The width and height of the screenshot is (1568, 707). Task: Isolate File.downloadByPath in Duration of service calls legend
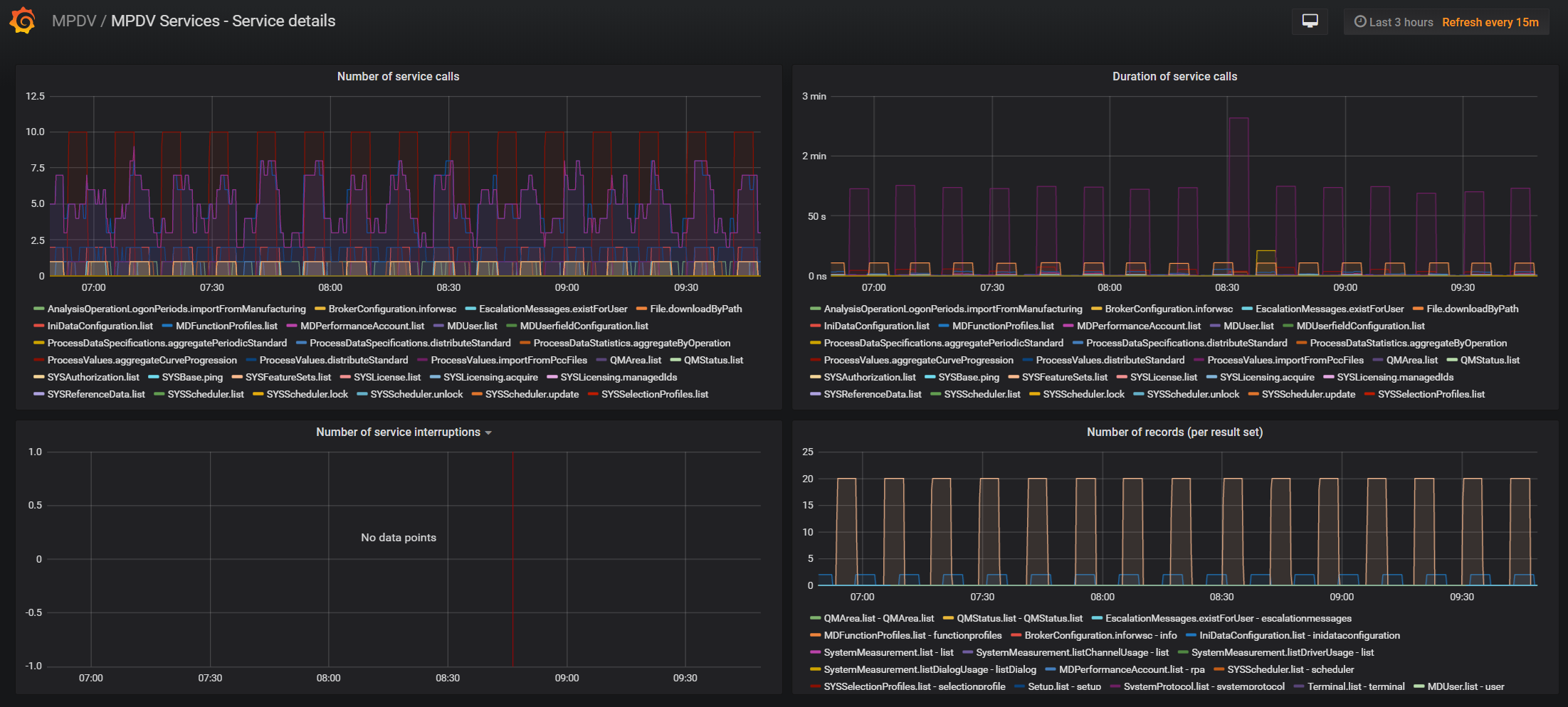[1472, 309]
